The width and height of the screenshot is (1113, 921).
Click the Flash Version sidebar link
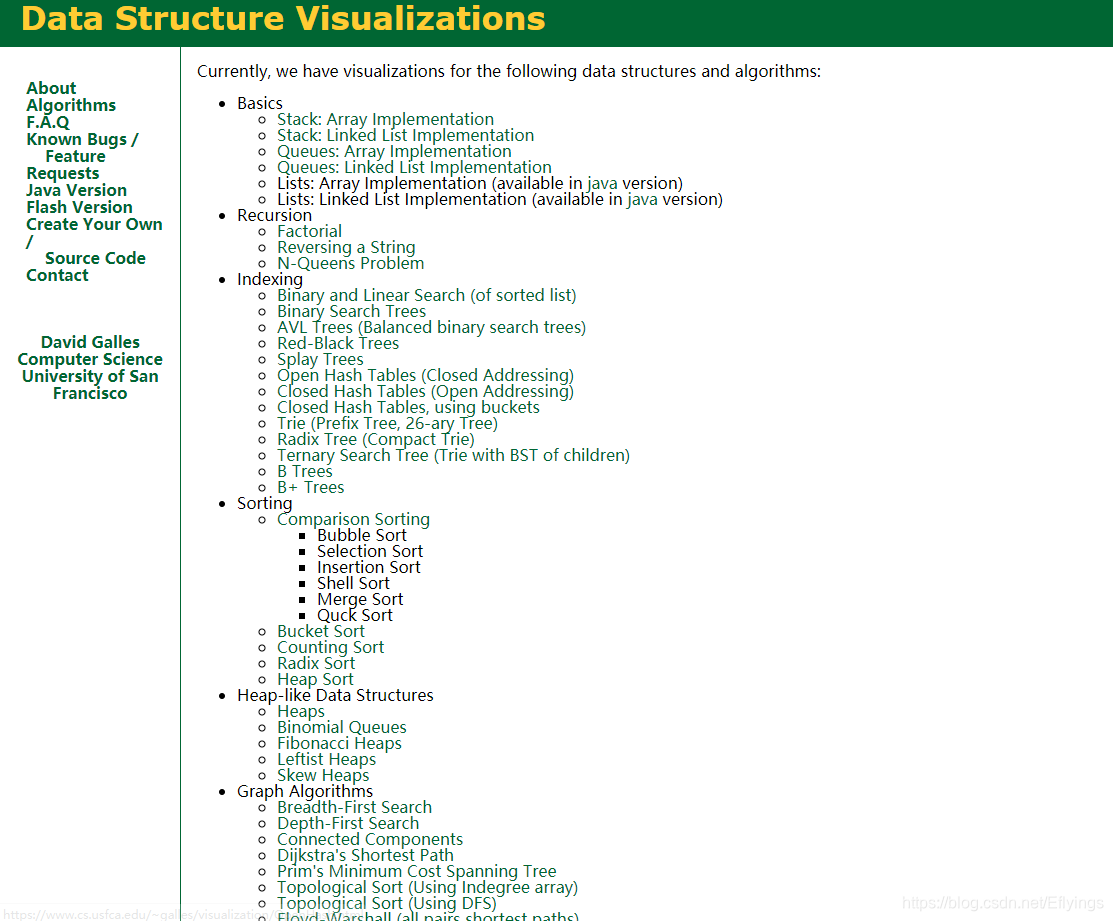coord(80,207)
